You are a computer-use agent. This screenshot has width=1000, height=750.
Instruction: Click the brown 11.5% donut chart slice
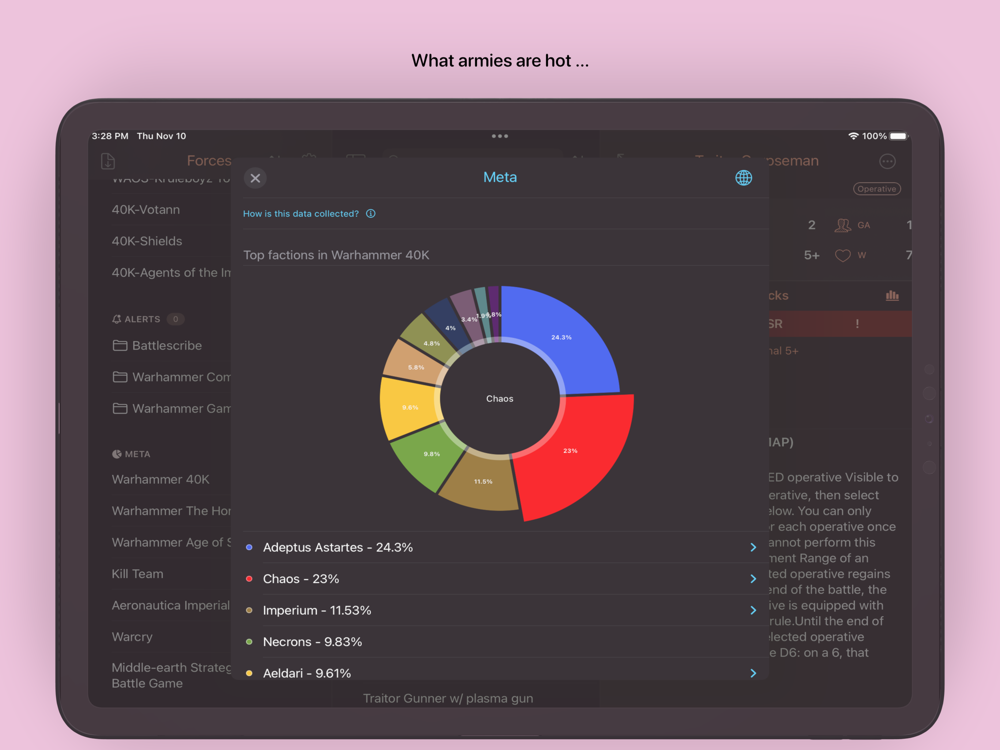tap(482, 483)
